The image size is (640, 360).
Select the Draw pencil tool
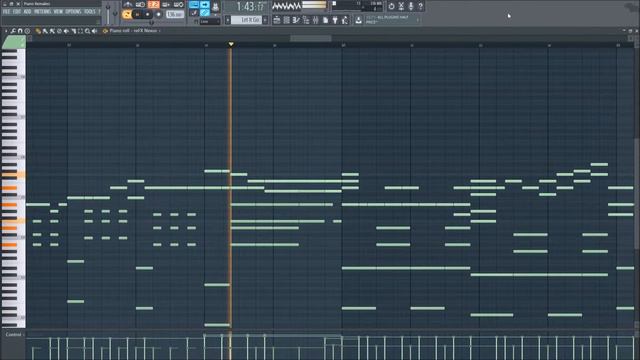[38, 31]
